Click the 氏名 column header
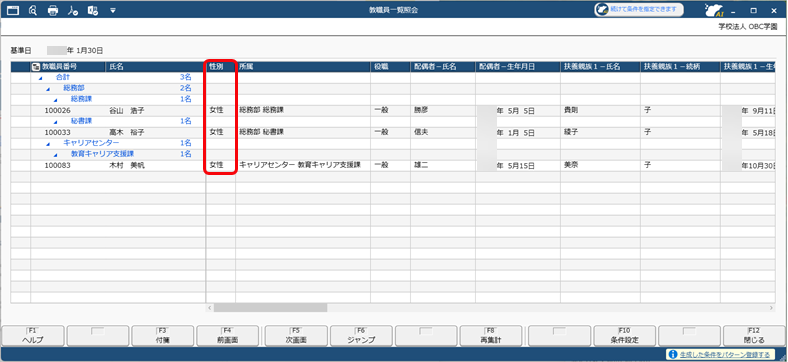This screenshot has height=362, width=788. 155,66
